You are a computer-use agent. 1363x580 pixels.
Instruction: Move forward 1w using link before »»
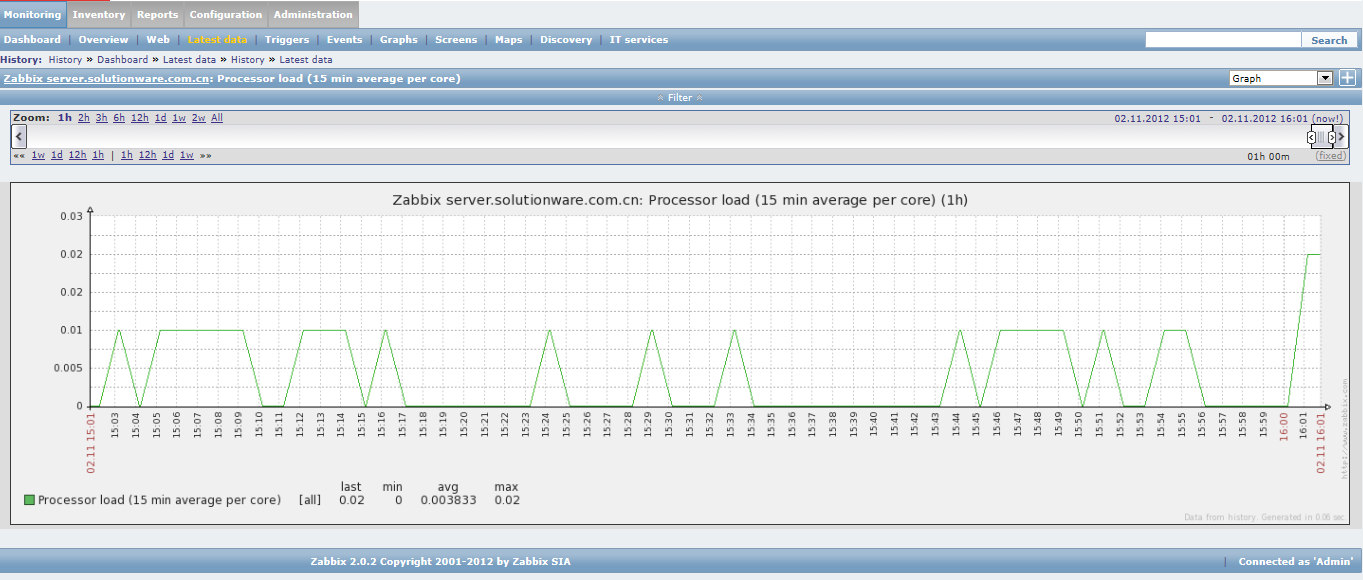click(187, 155)
